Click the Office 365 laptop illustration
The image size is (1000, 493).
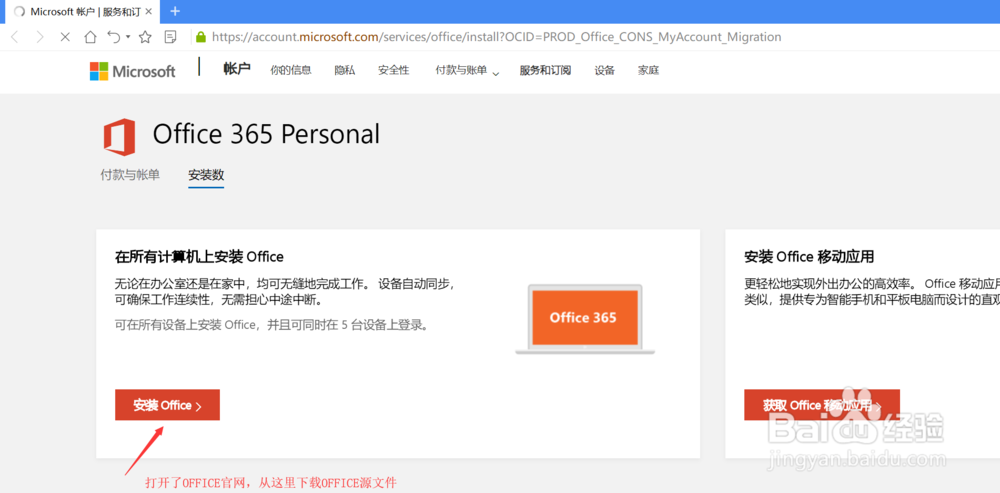pyautogui.click(x=584, y=319)
